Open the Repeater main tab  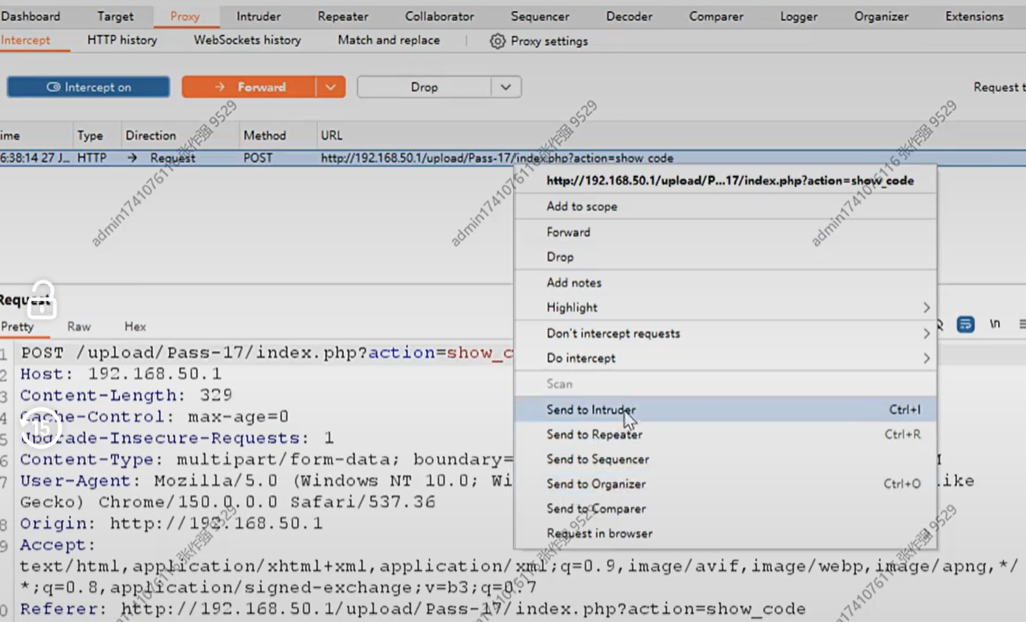[343, 16]
